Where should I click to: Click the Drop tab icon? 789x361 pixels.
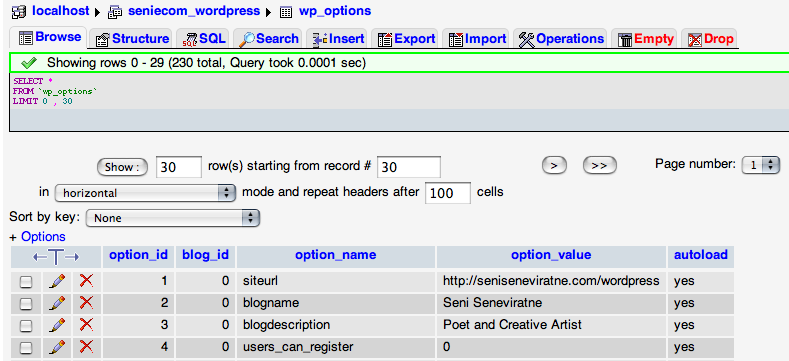coord(695,40)
